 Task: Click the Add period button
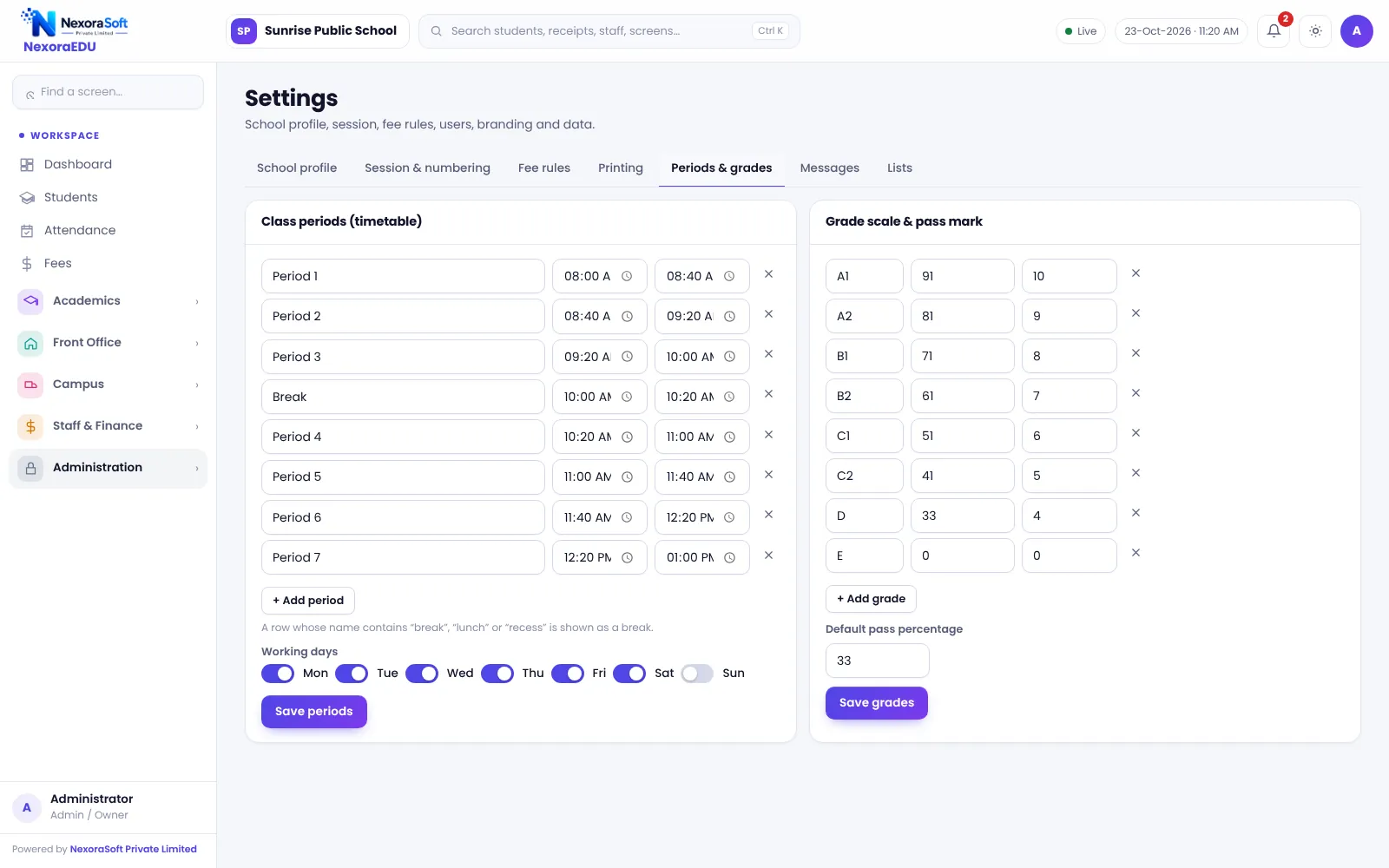(308, 601)
